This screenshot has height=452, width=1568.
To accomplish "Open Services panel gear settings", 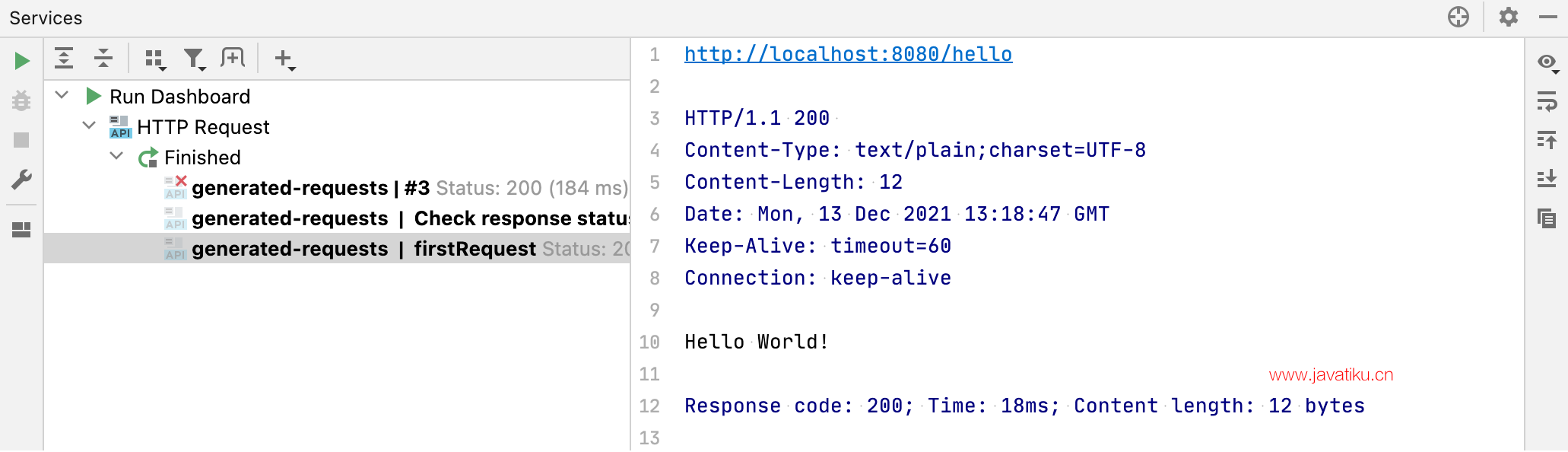I will (1509, 17).
